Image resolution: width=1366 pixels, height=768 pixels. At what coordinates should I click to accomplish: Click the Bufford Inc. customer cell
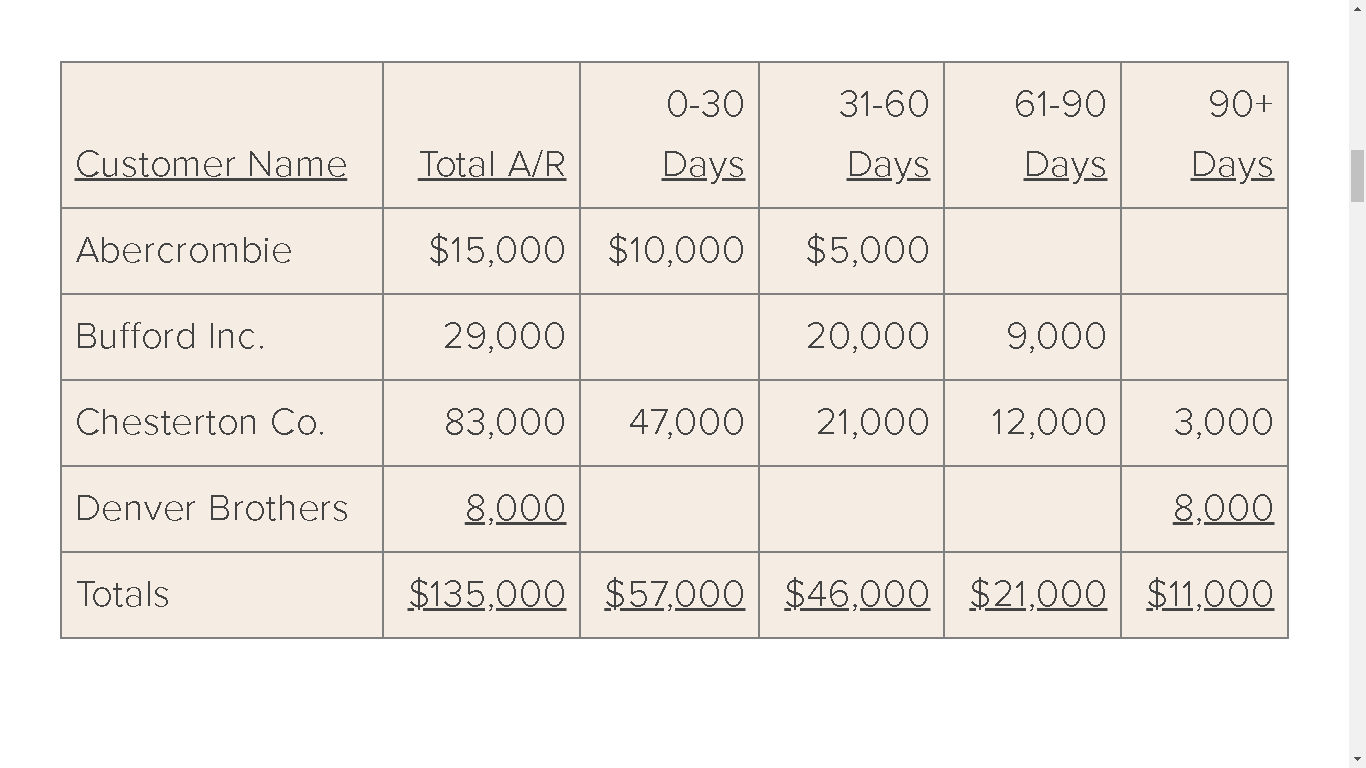pyautogui.click(x=171, y=336)
